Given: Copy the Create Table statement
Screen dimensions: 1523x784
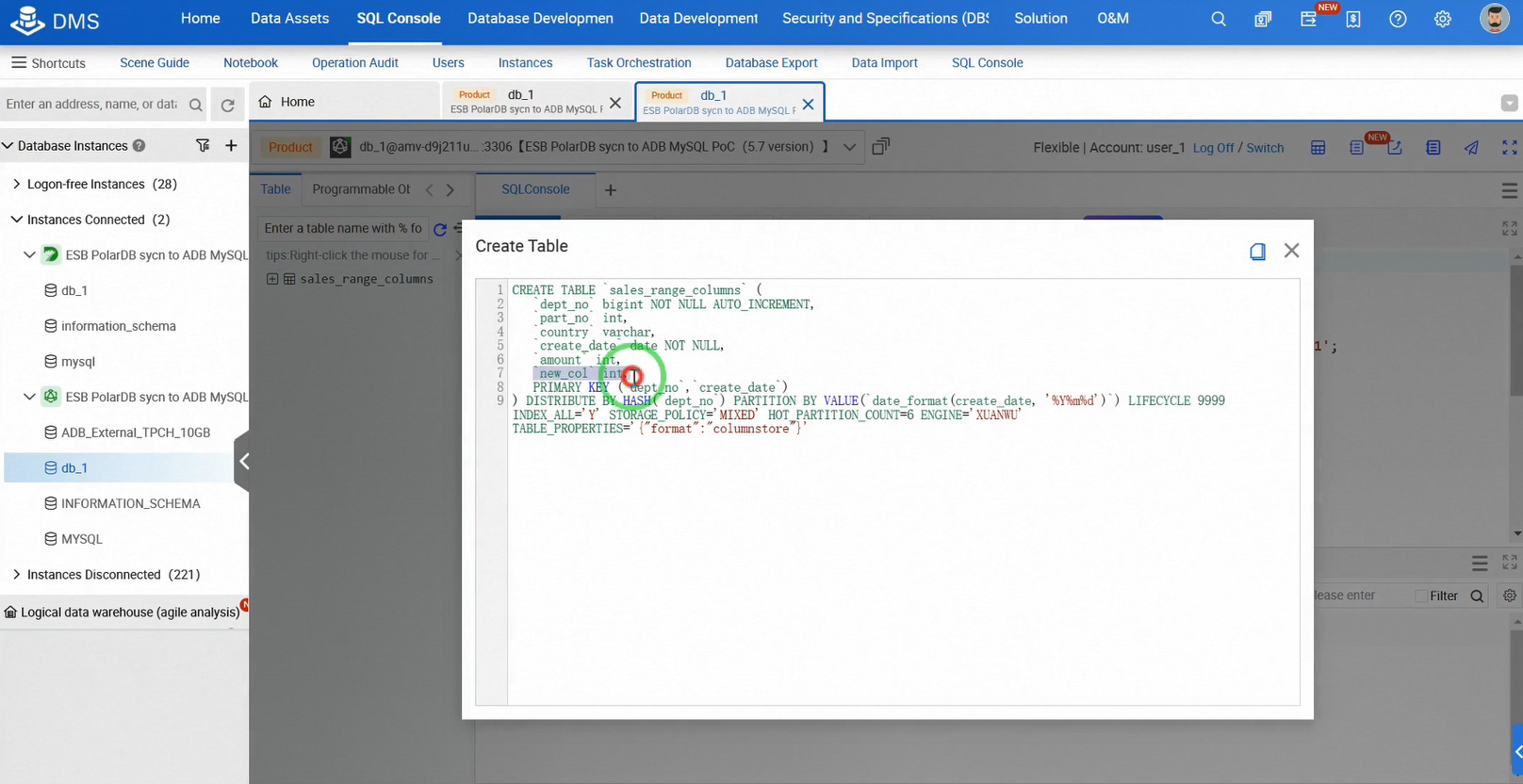Looking at the screenshot, I should (x=1257, y=251).
